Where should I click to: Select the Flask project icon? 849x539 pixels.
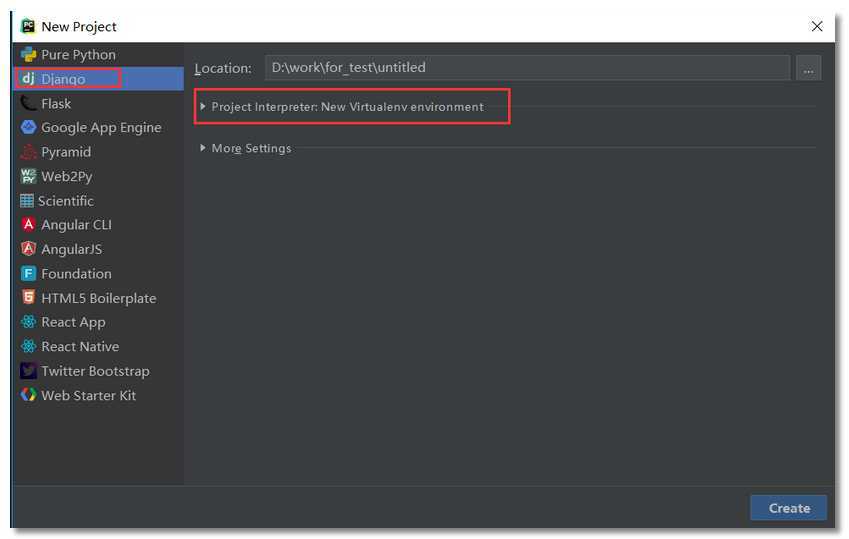point(28,103)
